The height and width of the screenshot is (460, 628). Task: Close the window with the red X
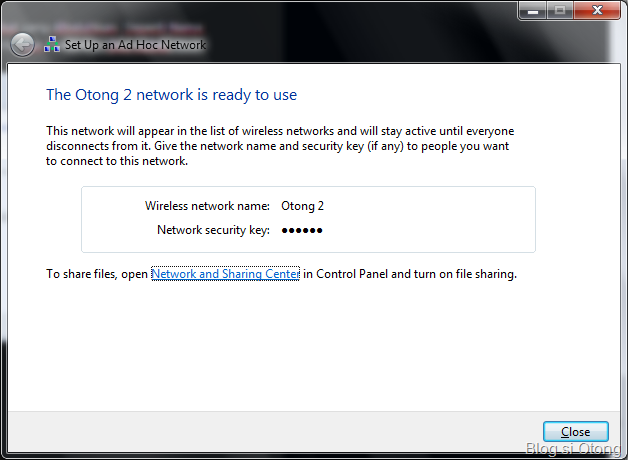pos(597,10)
